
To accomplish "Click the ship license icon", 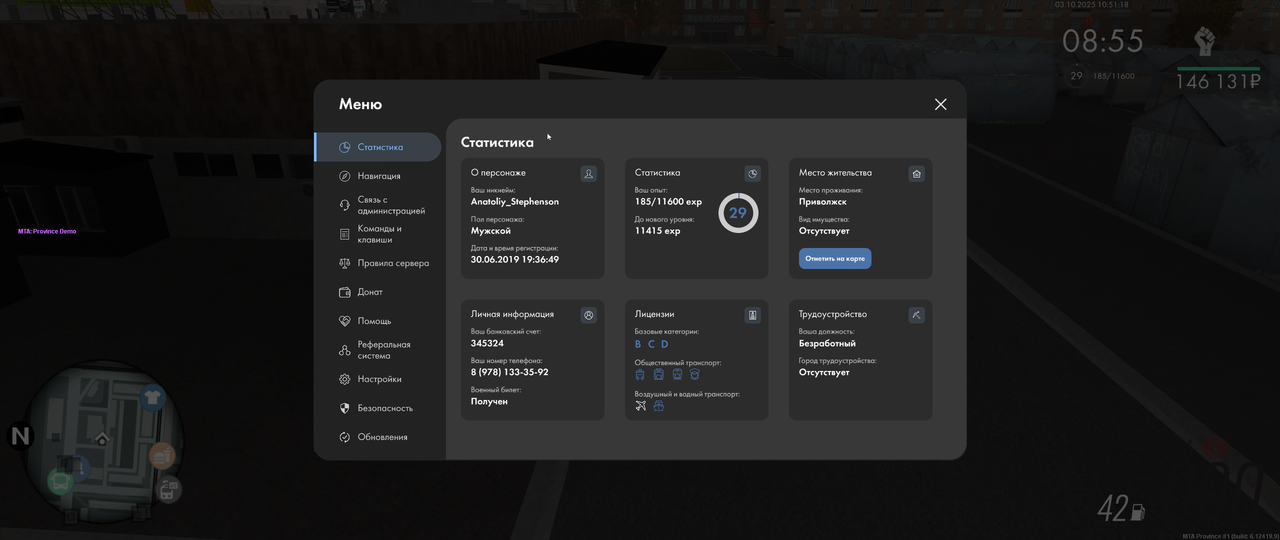I will point(659,406).
